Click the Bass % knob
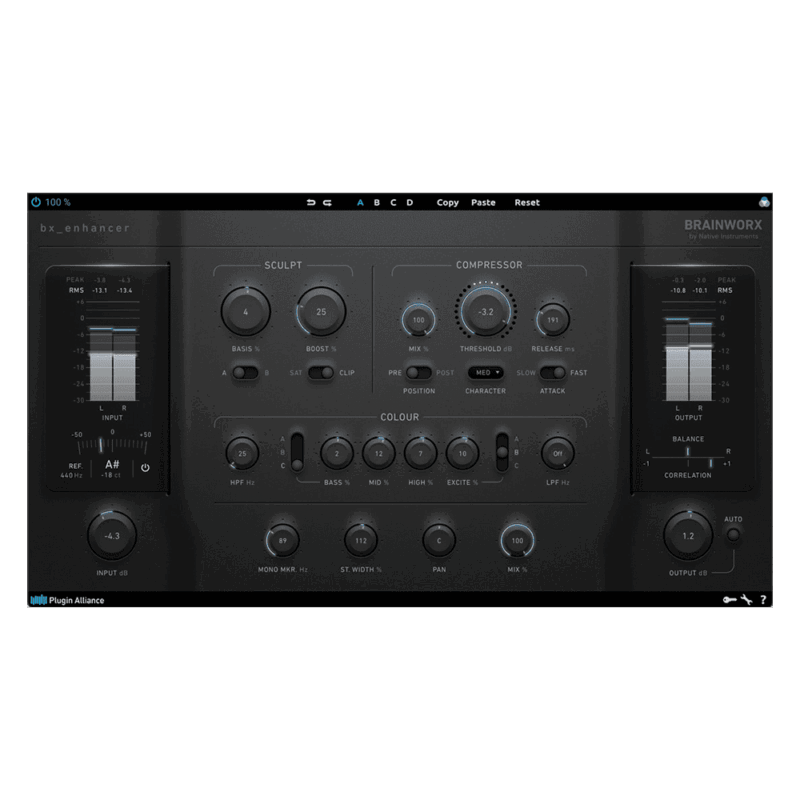Image resolution: width=800 pixels, height=800 pixels. 337,453
